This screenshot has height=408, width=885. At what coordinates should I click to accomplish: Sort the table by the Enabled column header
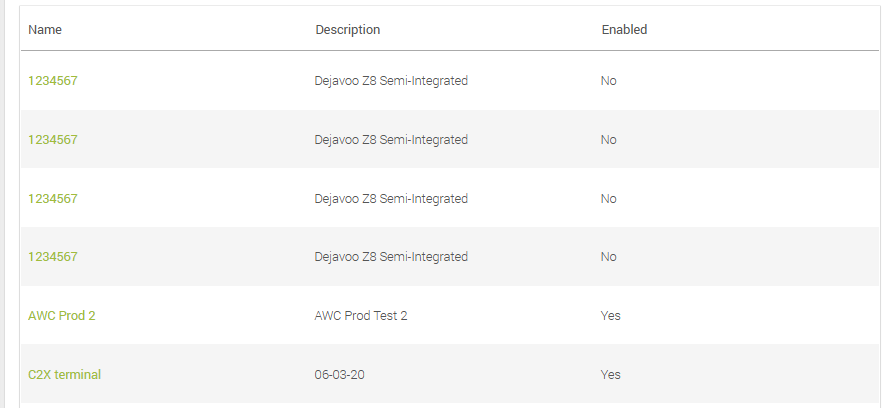coord(624,29)
